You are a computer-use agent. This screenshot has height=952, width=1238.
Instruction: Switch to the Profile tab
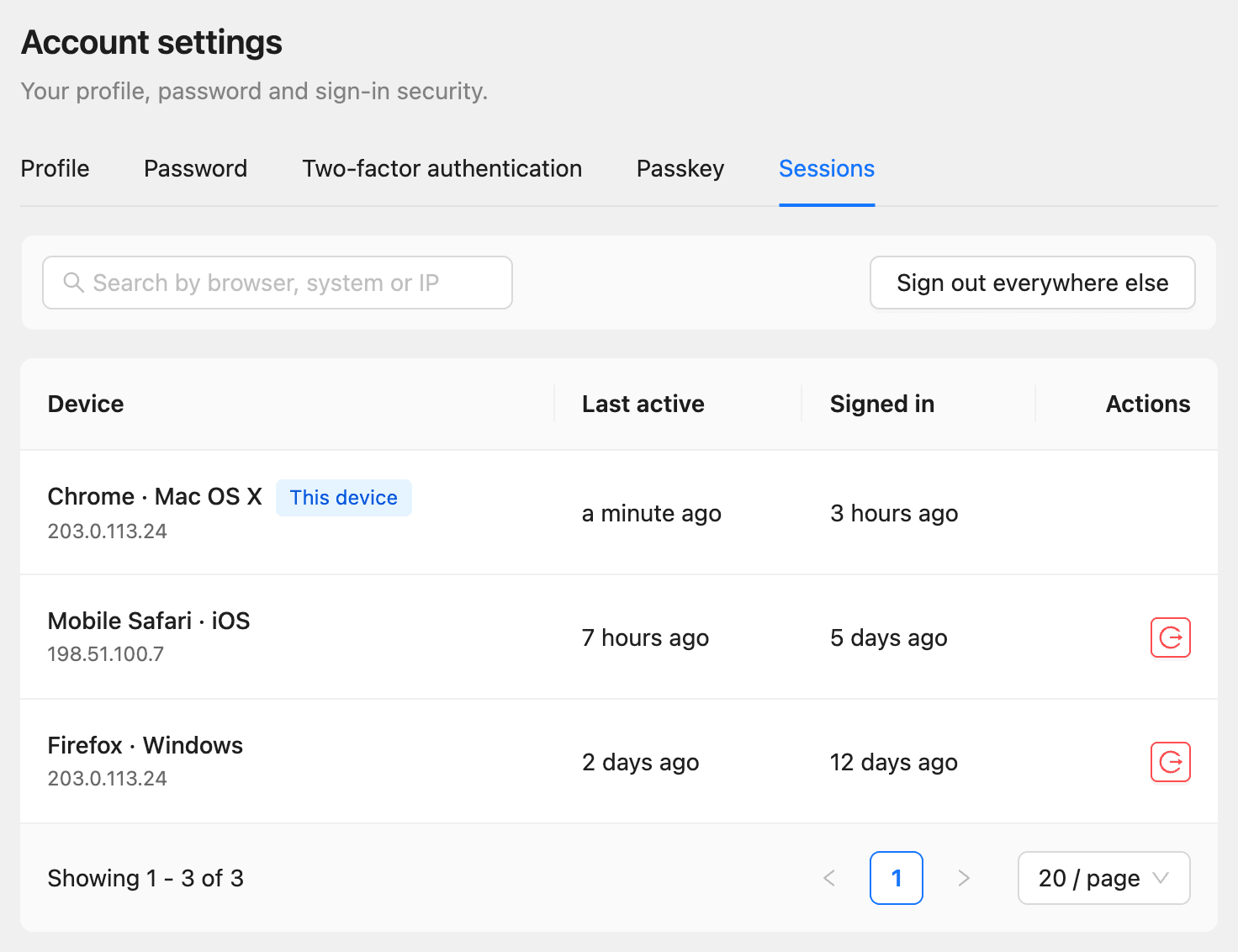[55, 169]
